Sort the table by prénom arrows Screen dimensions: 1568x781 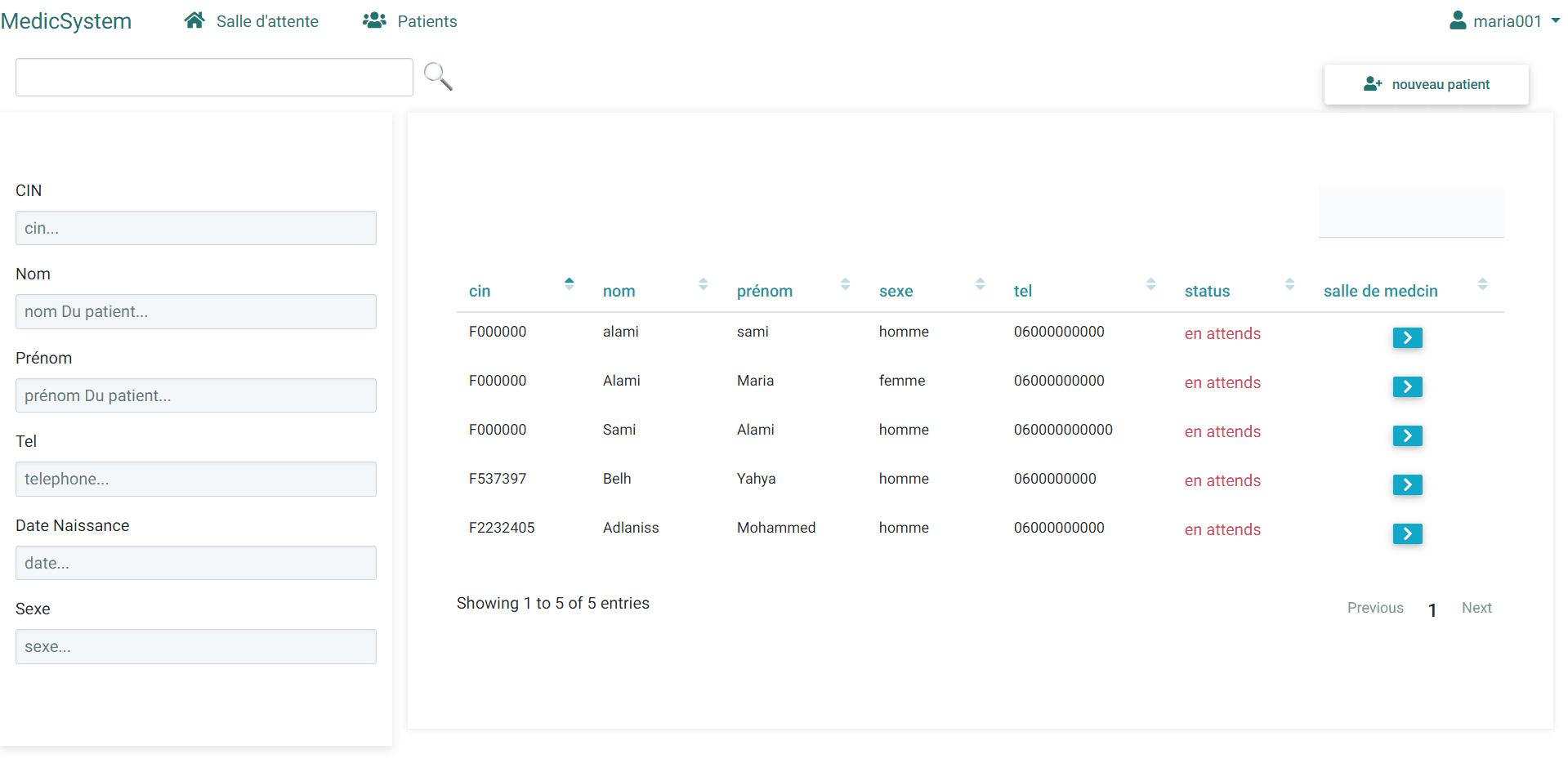[845, 284]
